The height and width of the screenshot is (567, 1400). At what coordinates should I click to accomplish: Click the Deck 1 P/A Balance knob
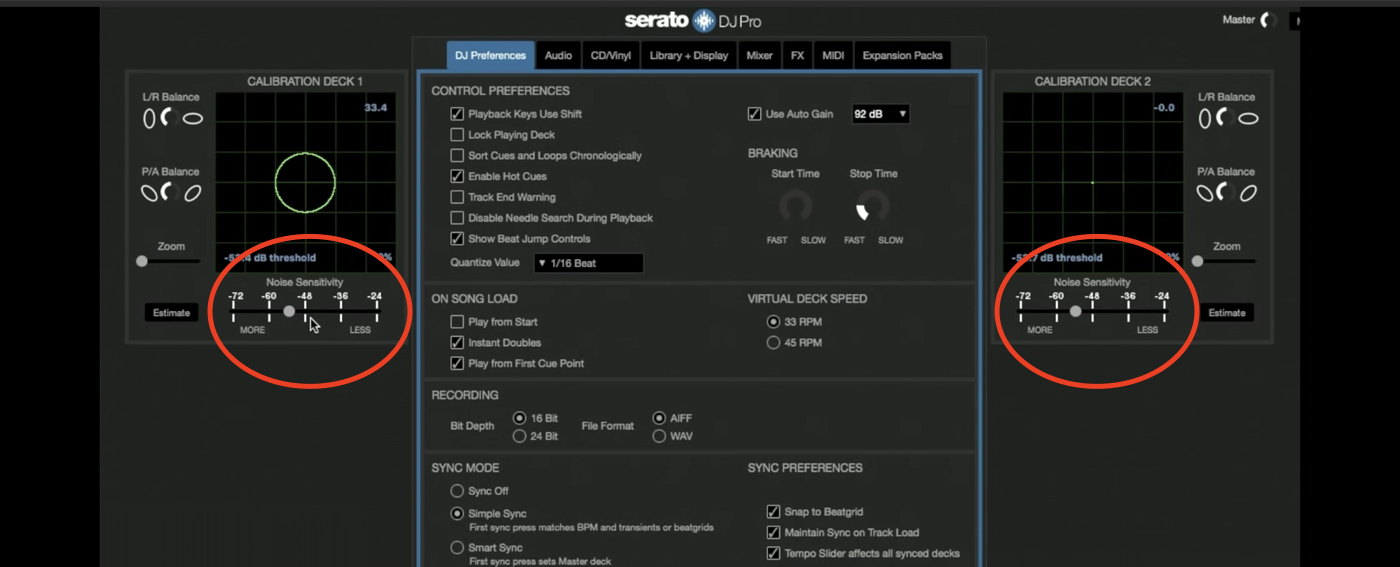(171, 192)
